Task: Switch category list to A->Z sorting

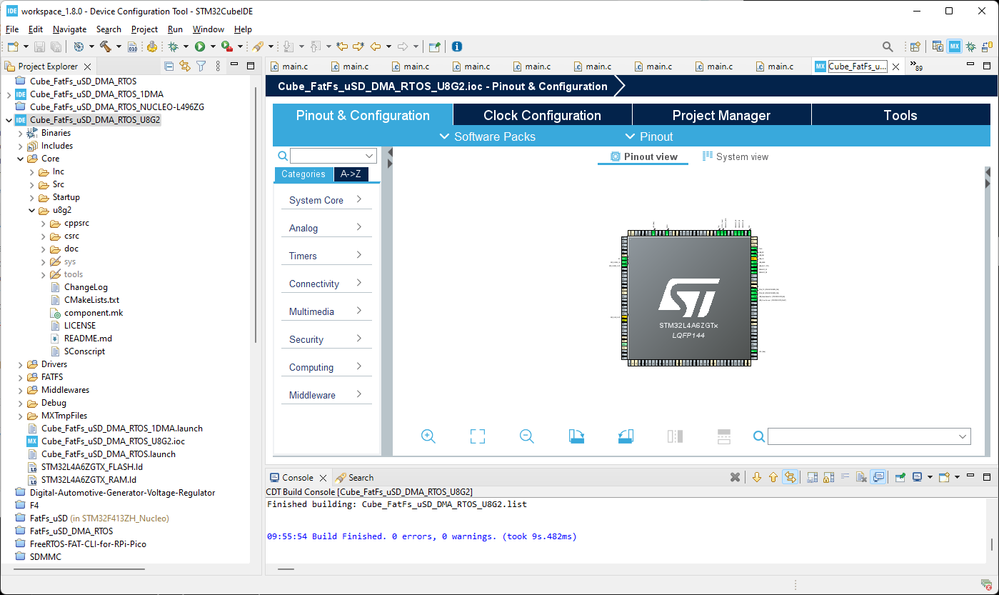Action: [350, 174]
